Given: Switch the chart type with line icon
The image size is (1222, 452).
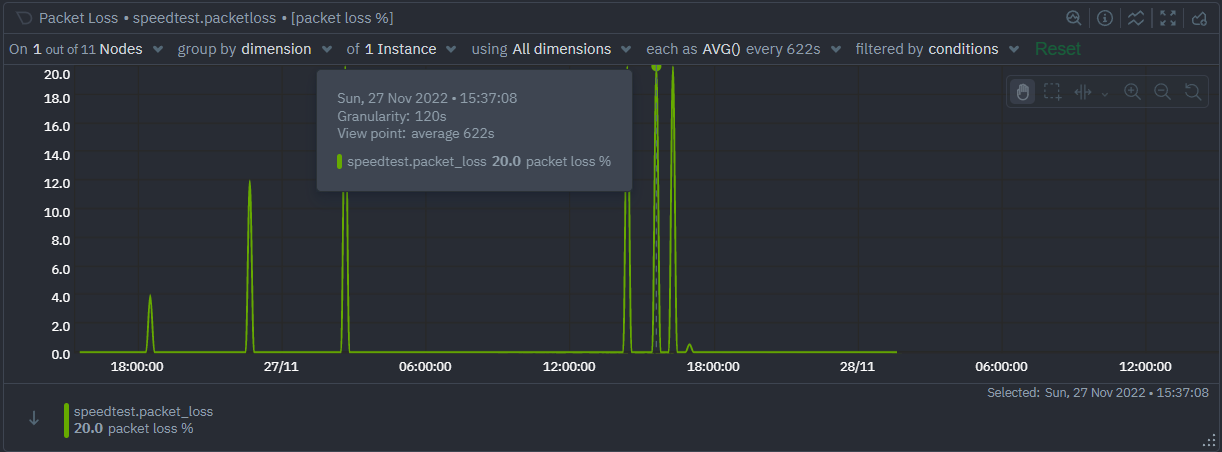Looking at the screenshot, I should pos(1135,18).
